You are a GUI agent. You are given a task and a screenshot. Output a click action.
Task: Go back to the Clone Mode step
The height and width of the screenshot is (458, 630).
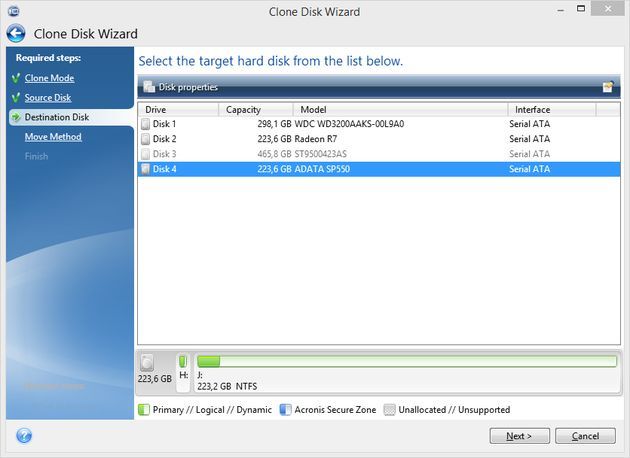tap(49, 78)
